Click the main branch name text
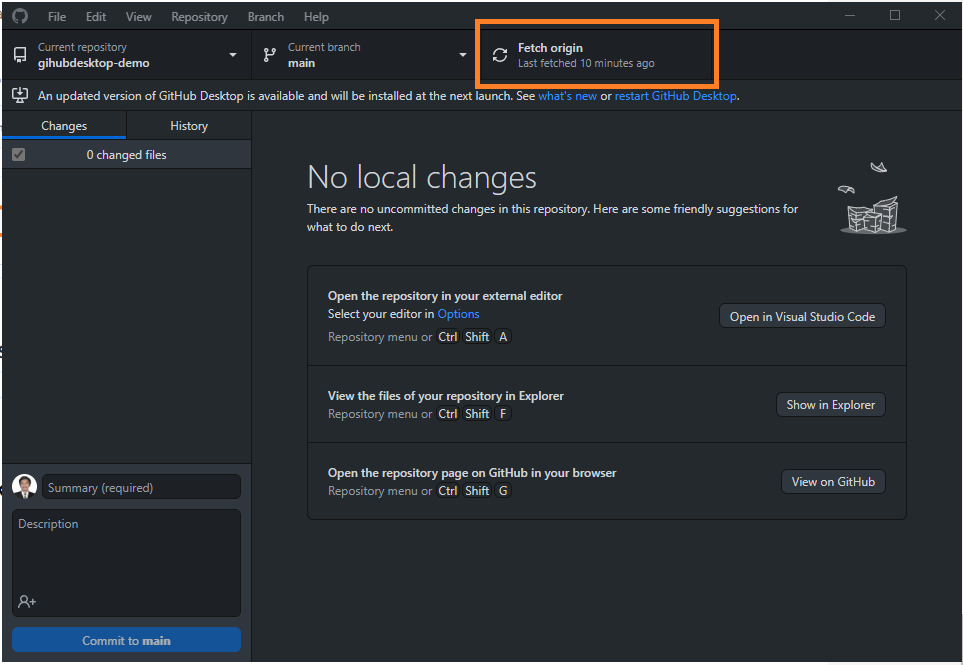 pyautogui.click(x=301, y=63)
